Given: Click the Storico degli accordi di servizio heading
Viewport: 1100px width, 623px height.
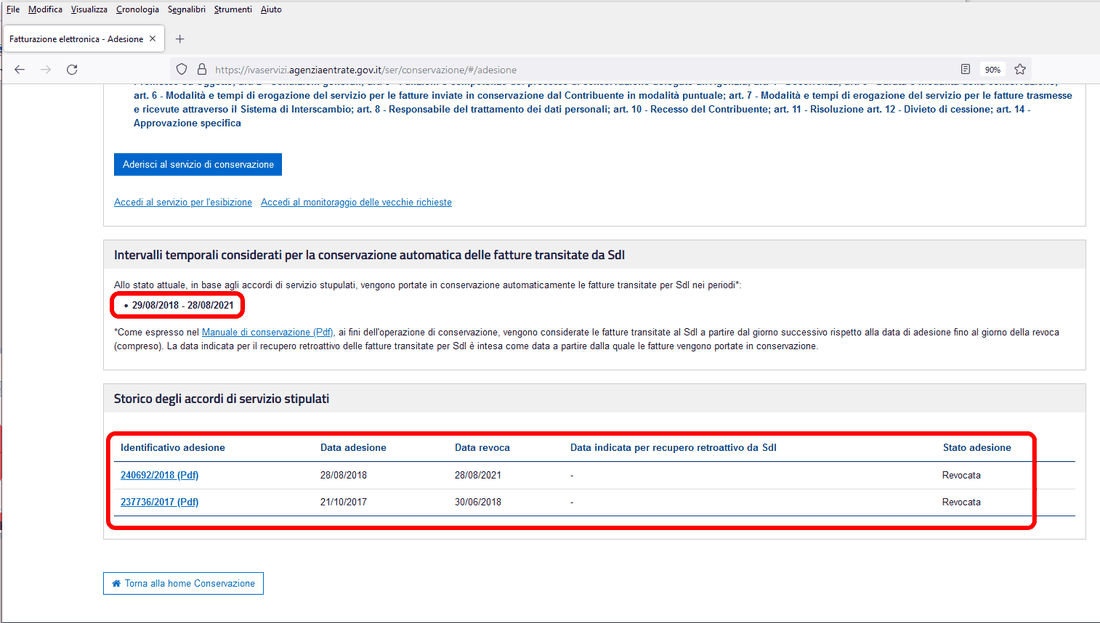Looking at the screenshot, I should 221,398.
